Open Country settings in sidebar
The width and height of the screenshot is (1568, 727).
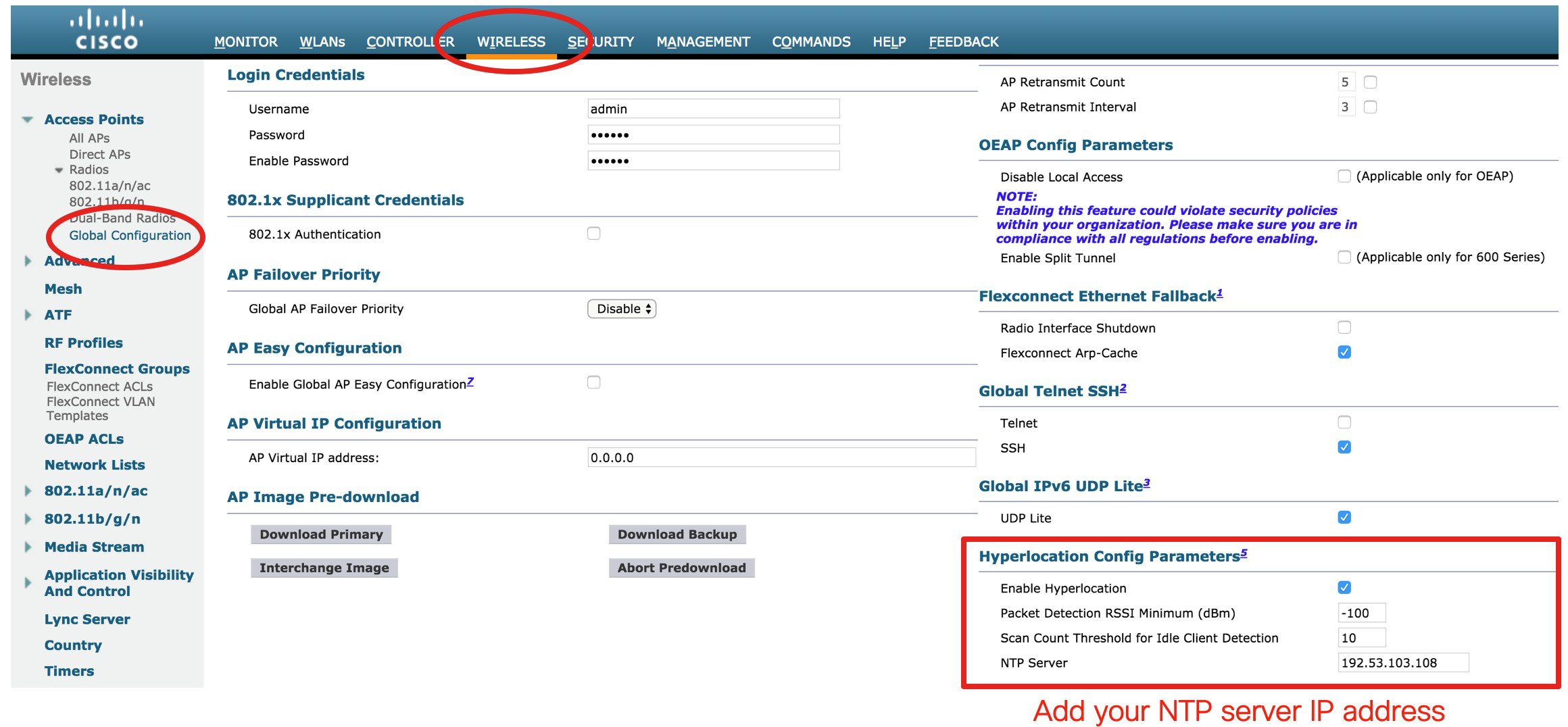(x=73, y=645)
